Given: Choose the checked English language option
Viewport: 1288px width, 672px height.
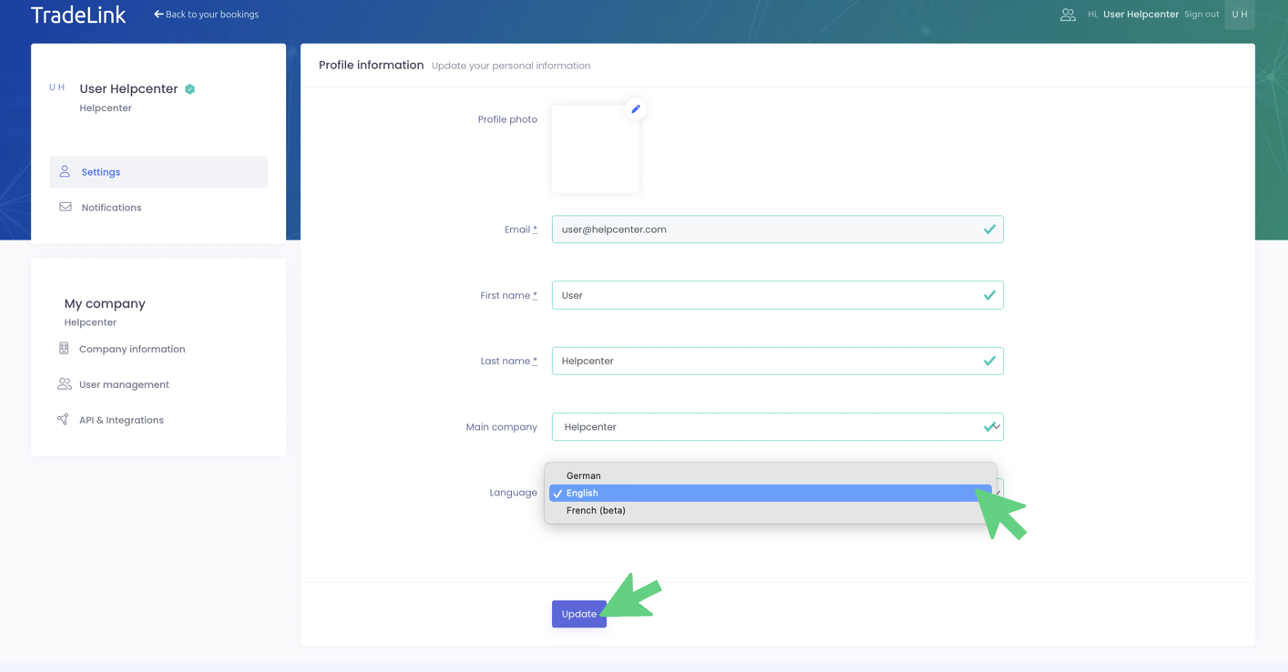Looking at the screenshot, I should point(582,493).
